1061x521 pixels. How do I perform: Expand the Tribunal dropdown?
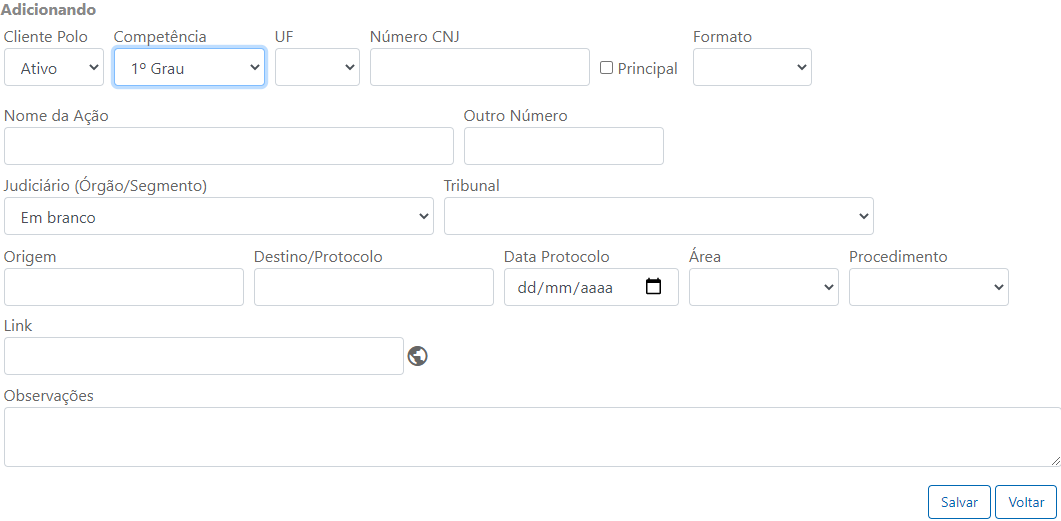click(658, 217)
